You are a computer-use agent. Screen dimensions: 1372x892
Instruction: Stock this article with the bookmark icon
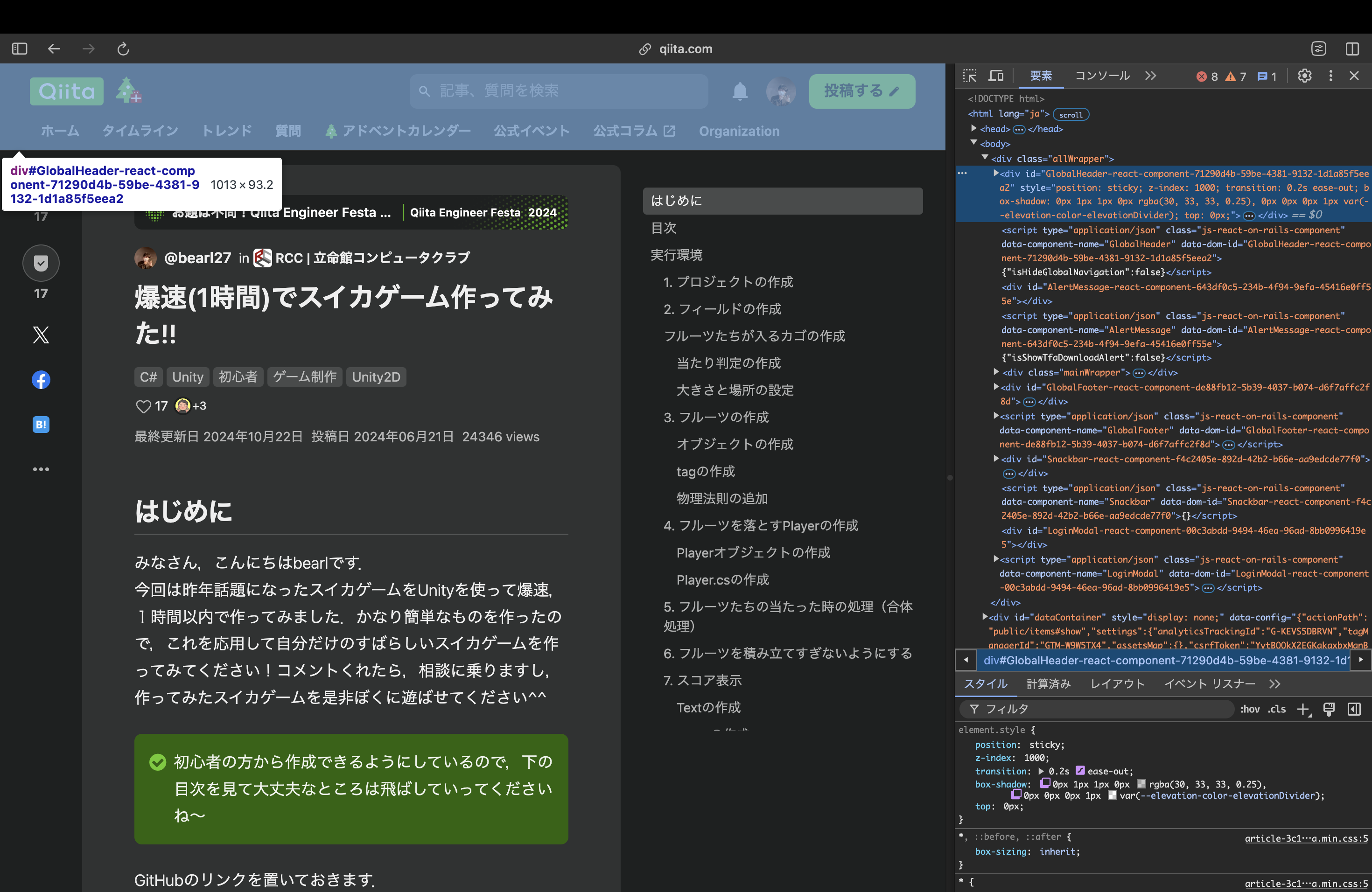(x=41, y=263)
